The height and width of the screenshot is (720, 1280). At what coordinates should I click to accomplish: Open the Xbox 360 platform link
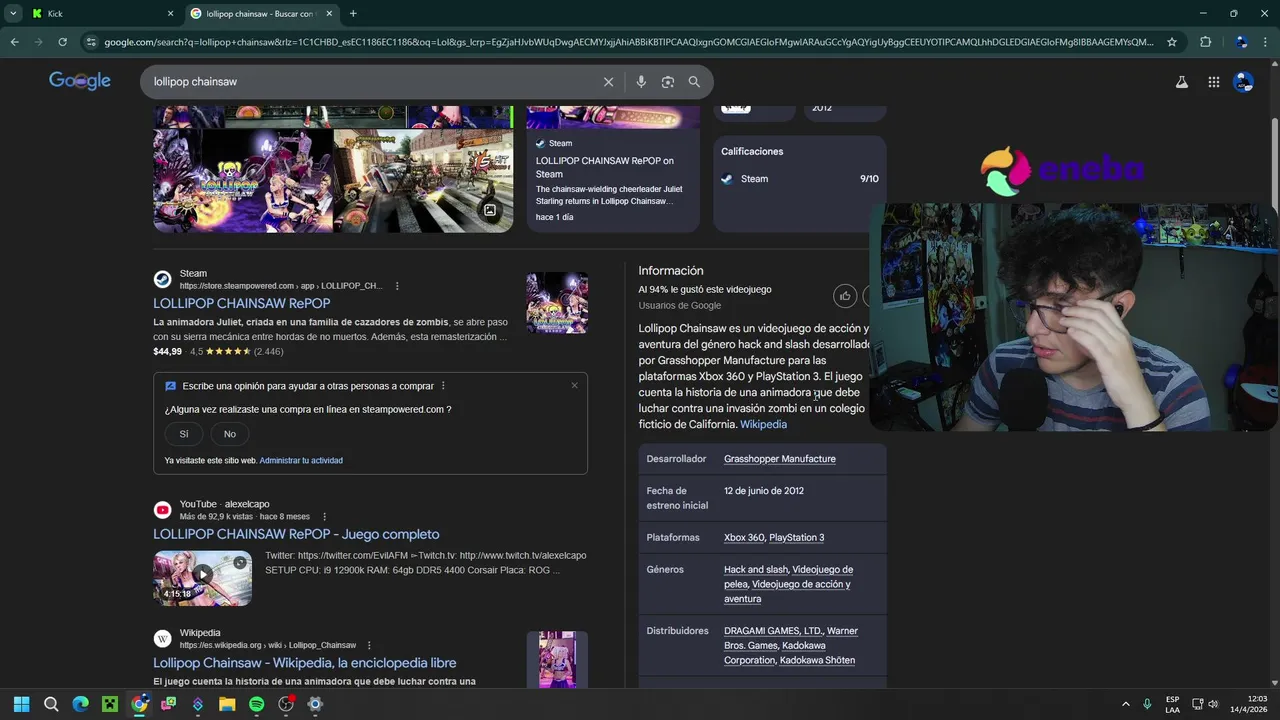[x=744, y=538]
